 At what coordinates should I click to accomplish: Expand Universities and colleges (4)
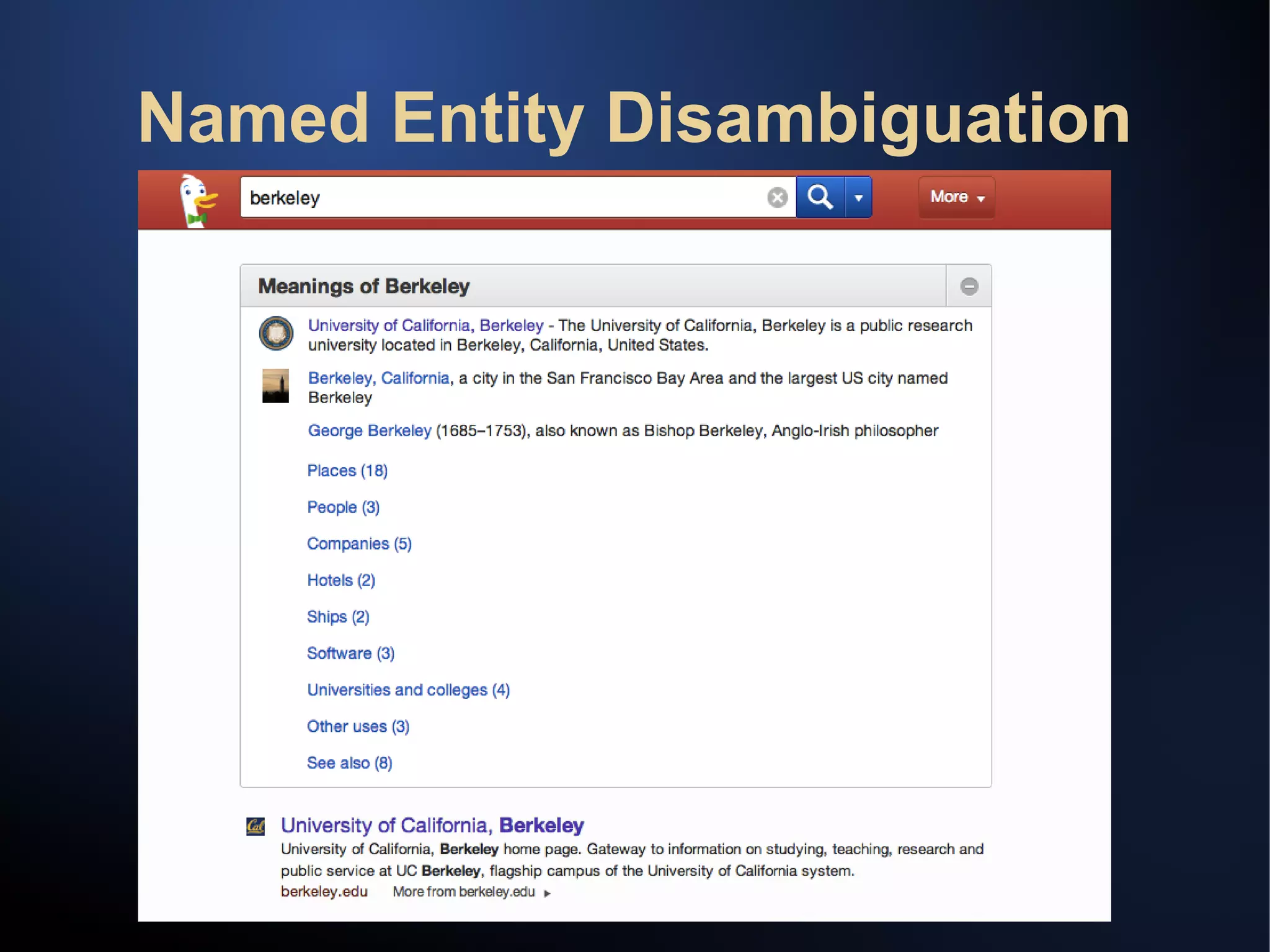(408, 690)
